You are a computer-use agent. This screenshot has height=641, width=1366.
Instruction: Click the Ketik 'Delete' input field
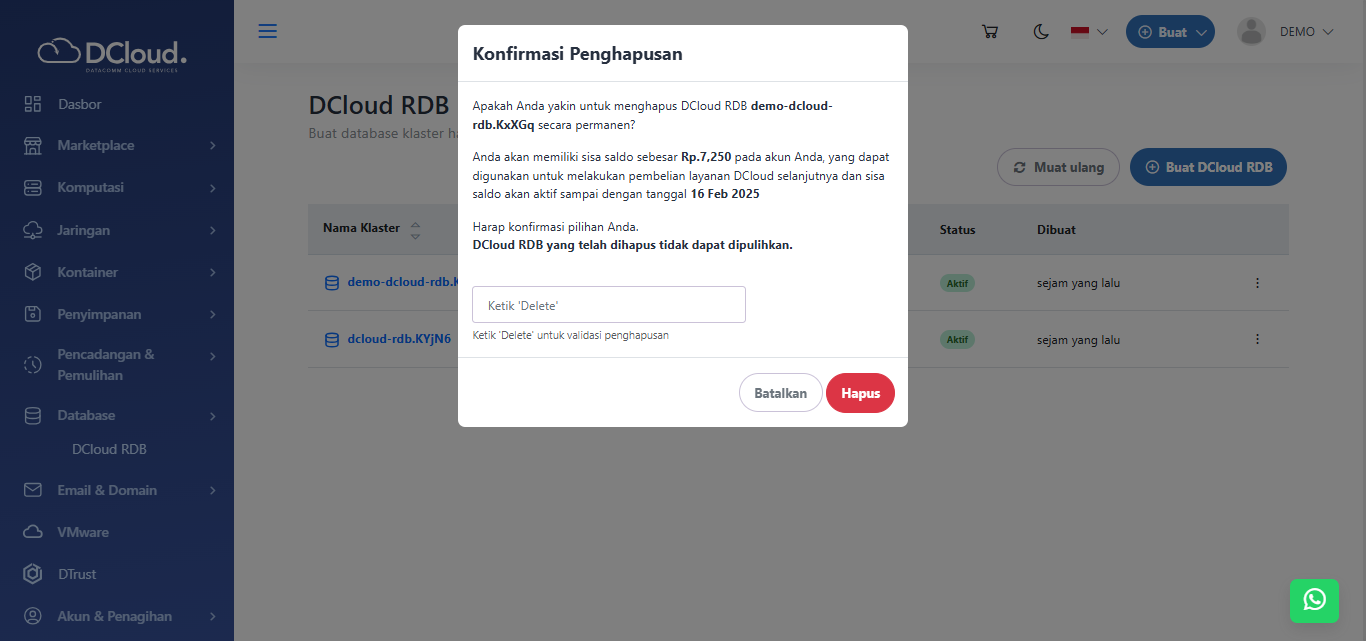(608, 305)
